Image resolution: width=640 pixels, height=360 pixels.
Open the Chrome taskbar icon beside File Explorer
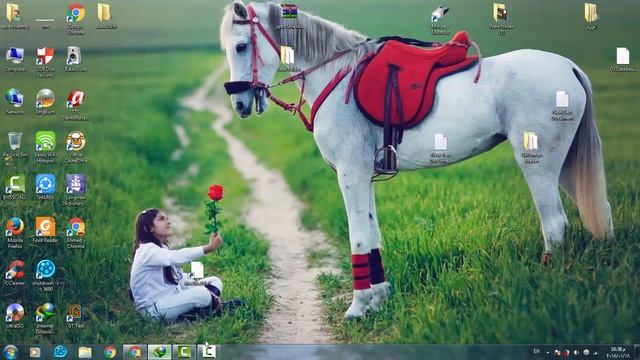pos(110,352)
